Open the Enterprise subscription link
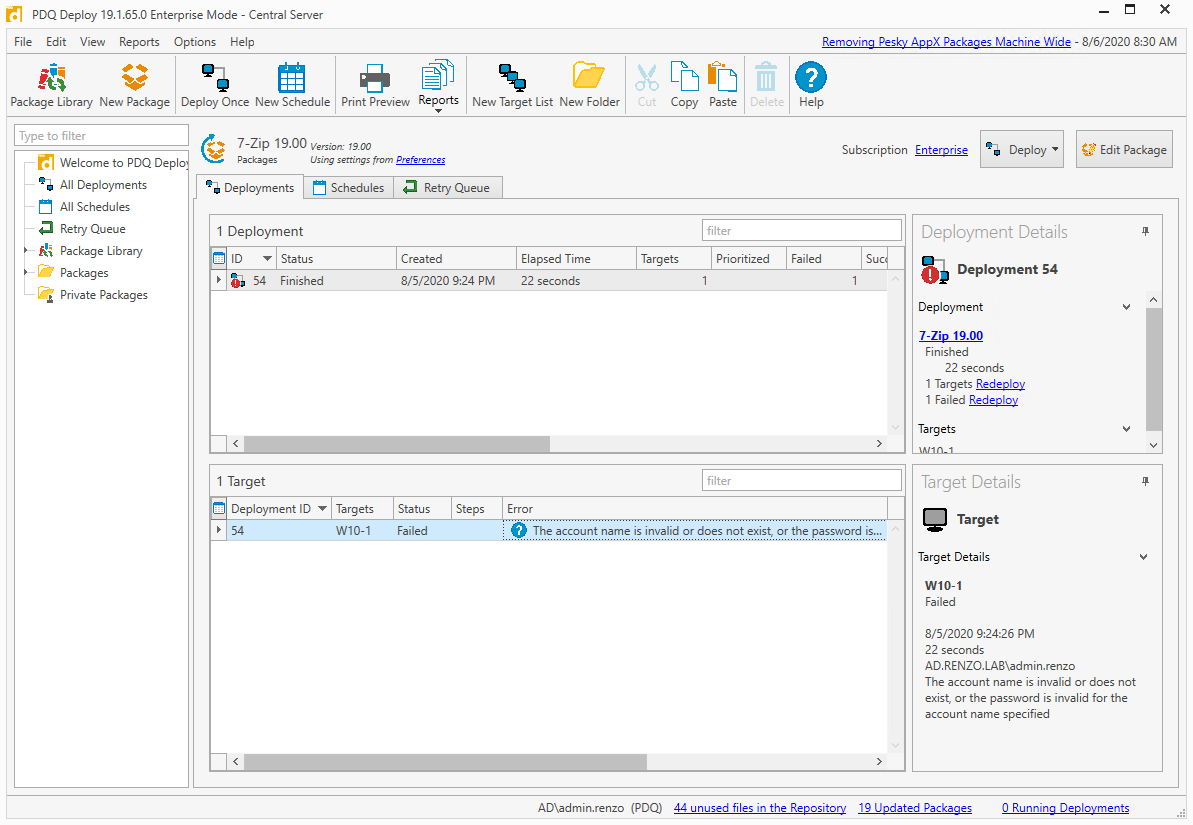1193x825 pixels. (941, 150)
